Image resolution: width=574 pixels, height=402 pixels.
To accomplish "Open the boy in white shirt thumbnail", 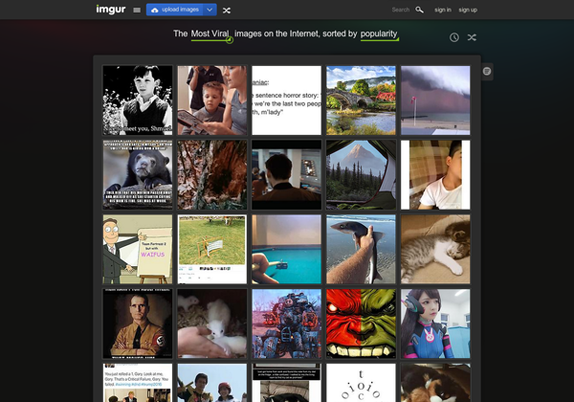I will point(435,175).
